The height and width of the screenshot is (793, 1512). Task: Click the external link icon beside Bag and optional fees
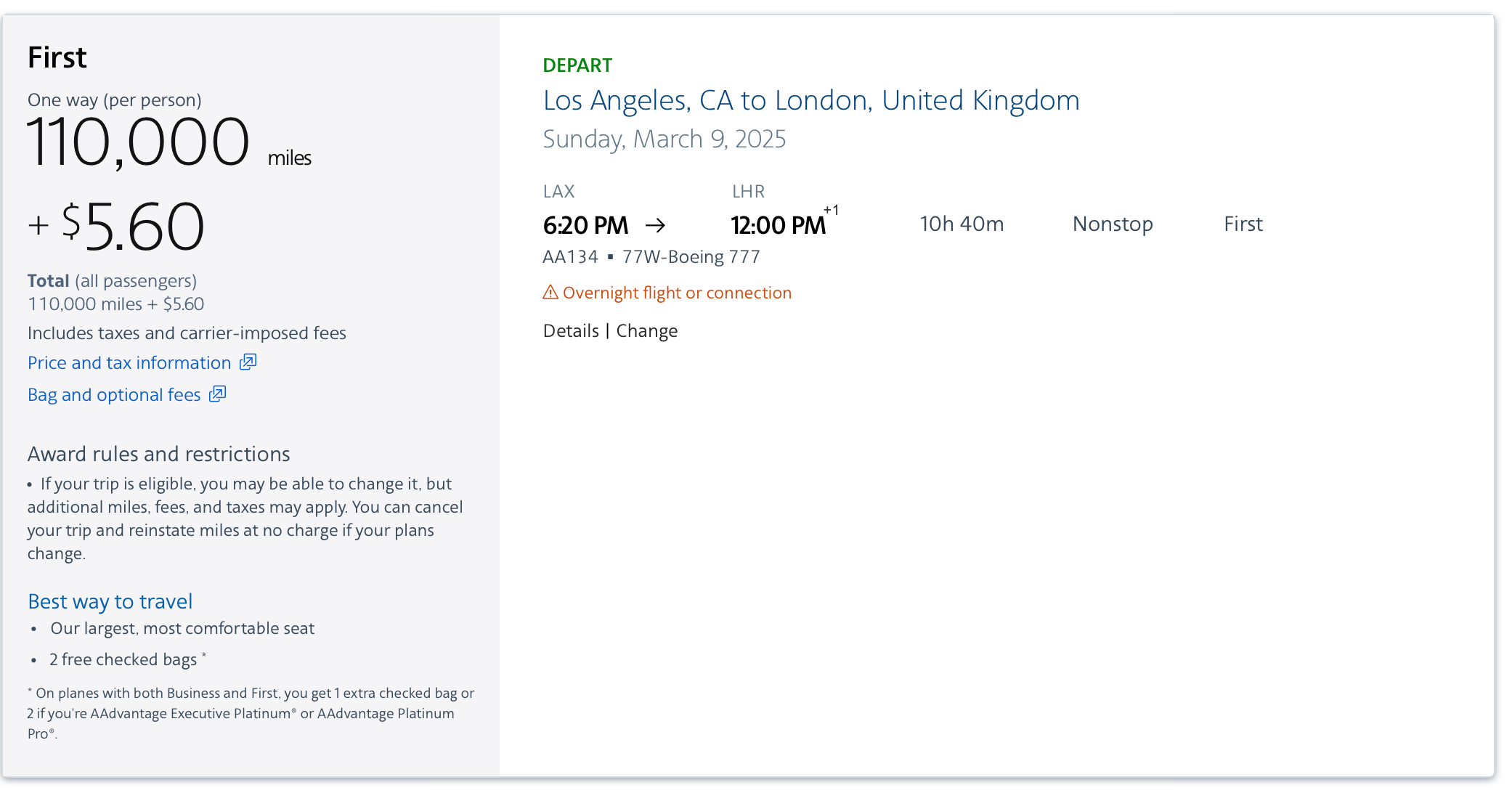point(218,394)
